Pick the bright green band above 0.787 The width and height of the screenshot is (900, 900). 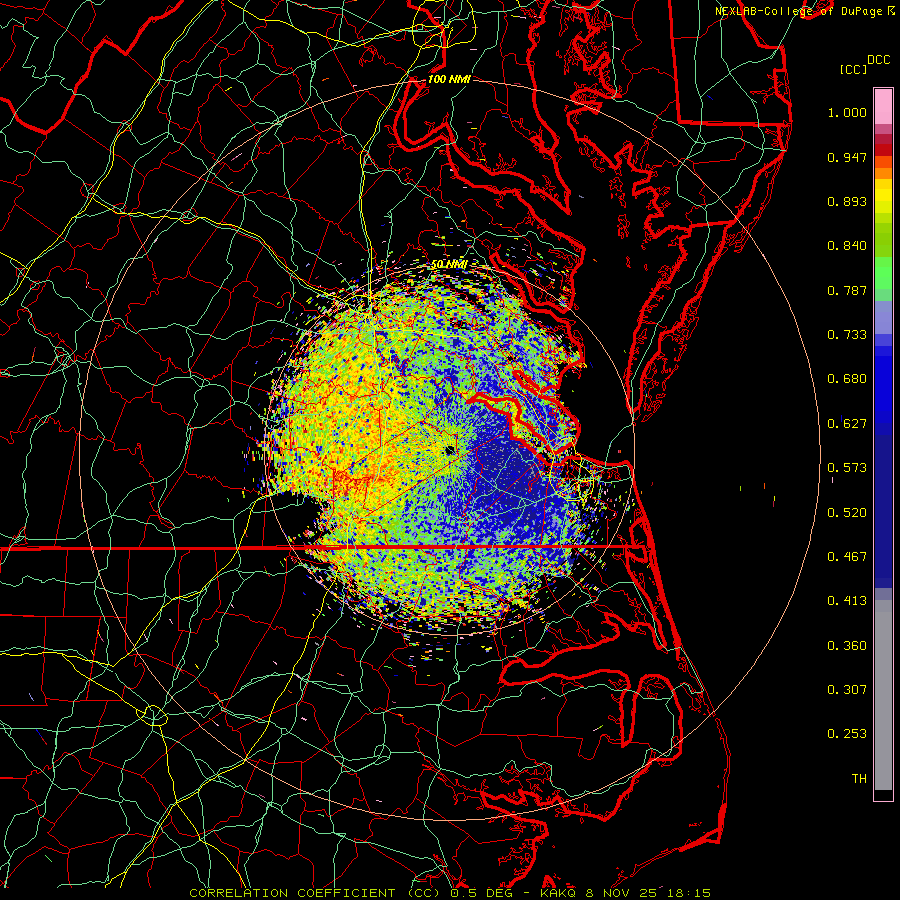click(883, 273)
